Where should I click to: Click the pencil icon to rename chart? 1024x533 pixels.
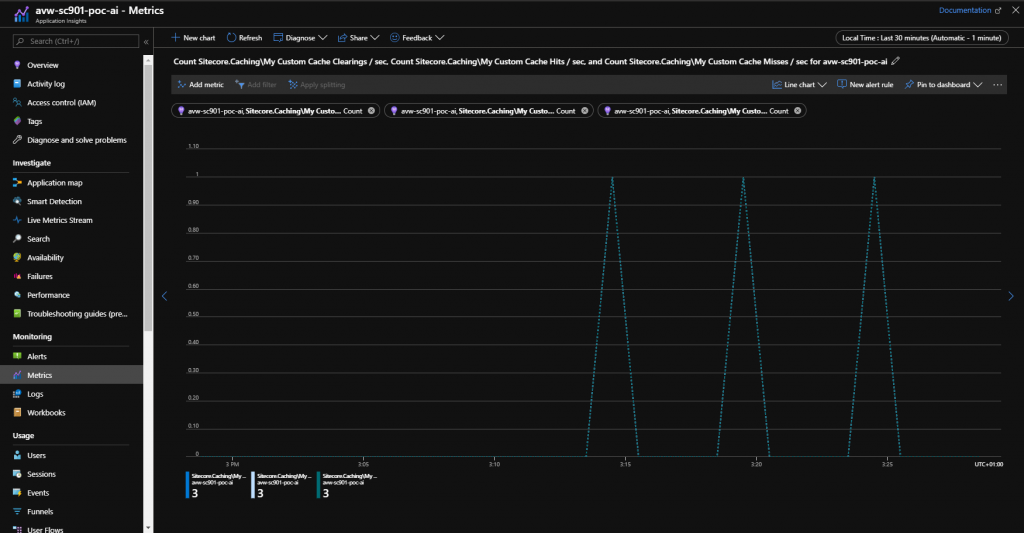[896, 61]
